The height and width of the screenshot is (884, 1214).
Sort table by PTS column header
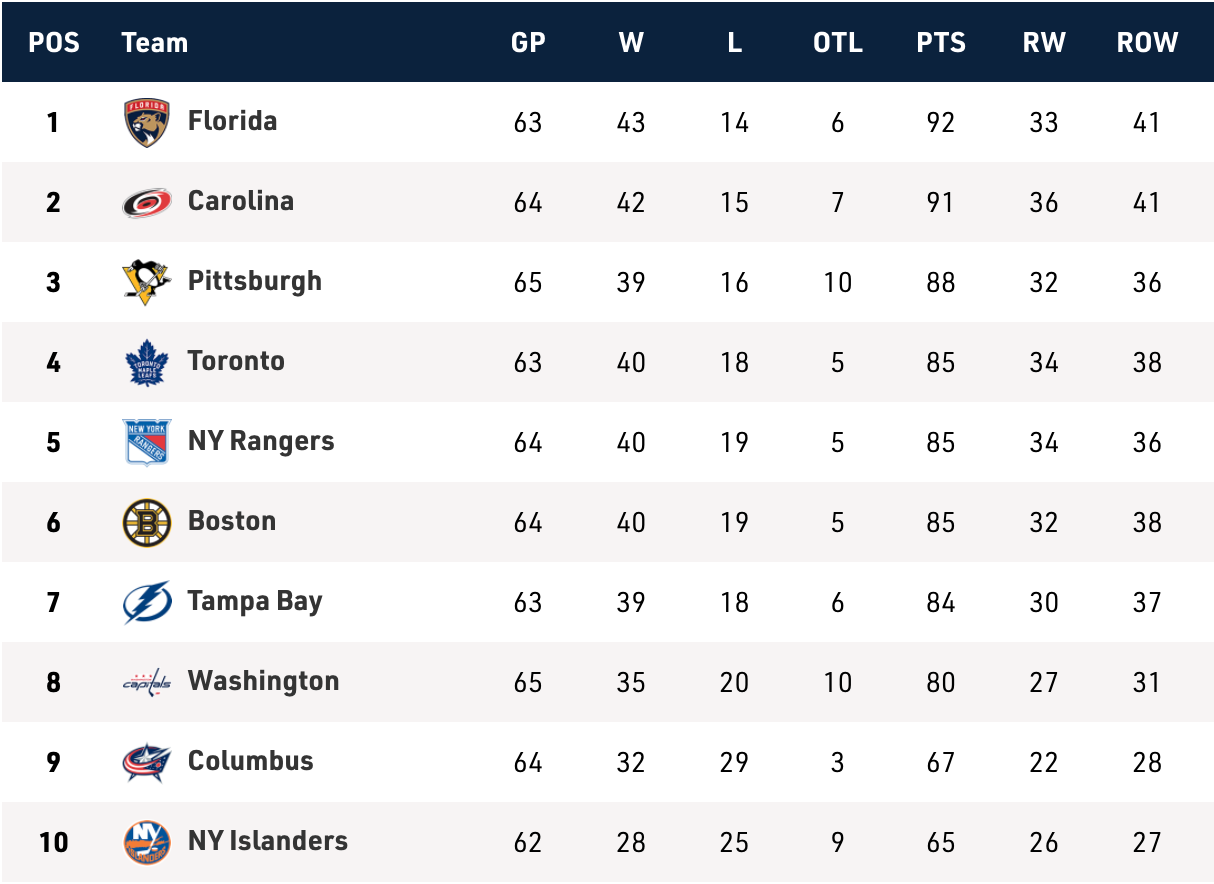pyautogui.click(x=941, y=42)
